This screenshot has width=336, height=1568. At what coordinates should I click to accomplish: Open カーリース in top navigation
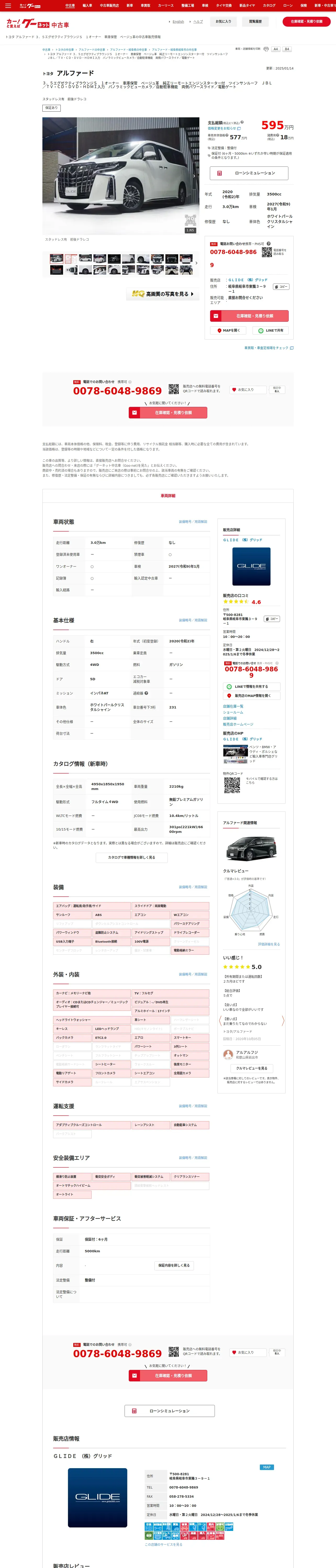click(x=166, y=5)
